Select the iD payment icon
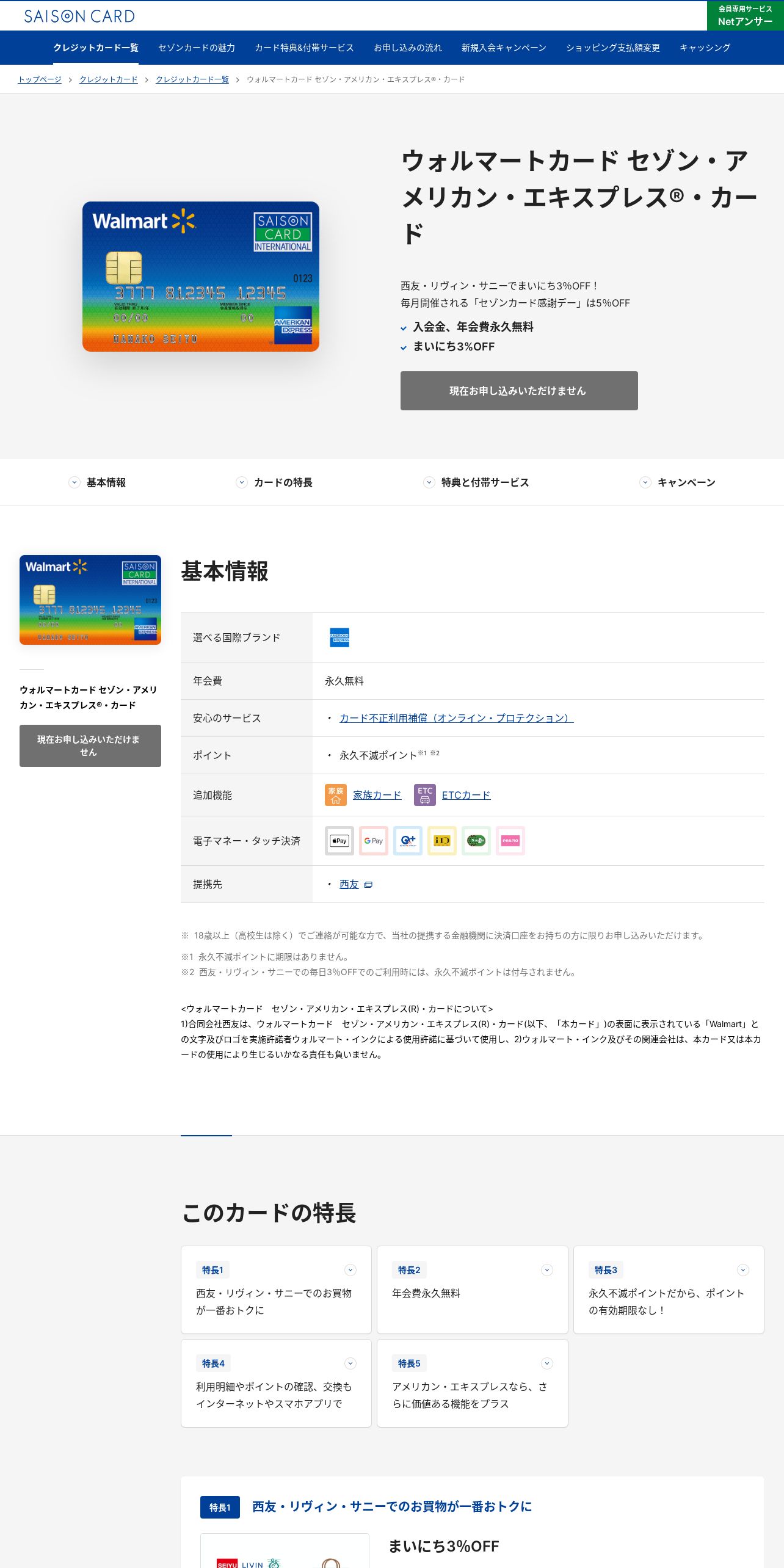The image size is (784, 1568). [x=442, y=841]
